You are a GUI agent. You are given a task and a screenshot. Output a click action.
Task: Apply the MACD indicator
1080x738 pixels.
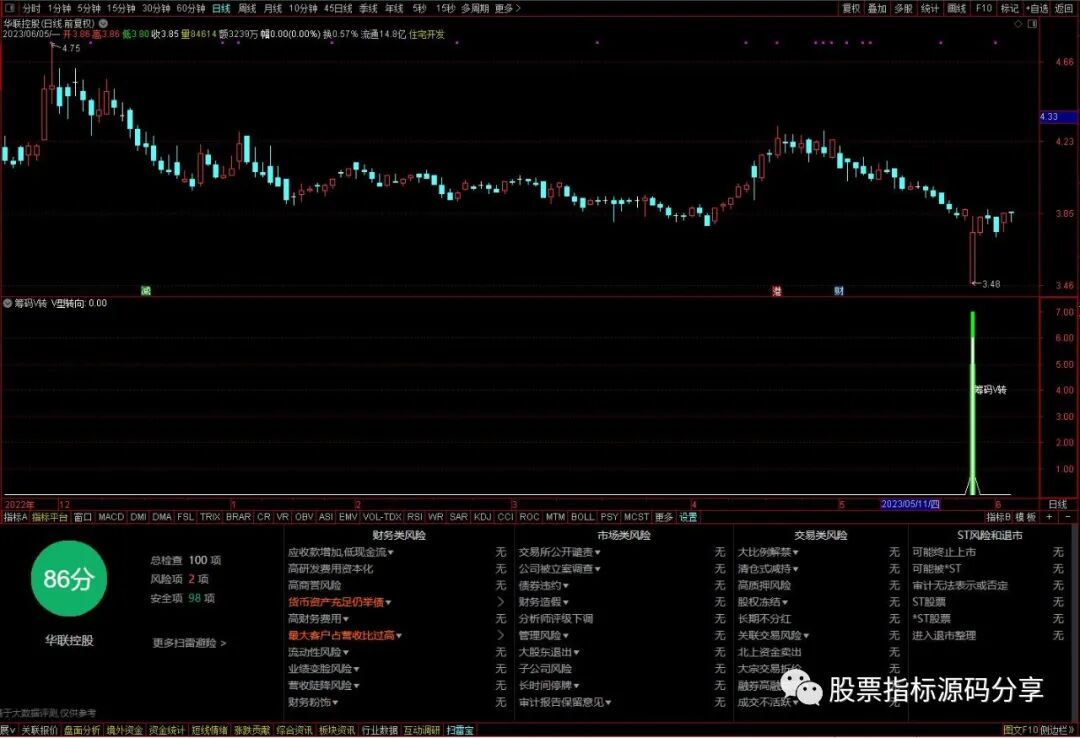coord(111,517)
